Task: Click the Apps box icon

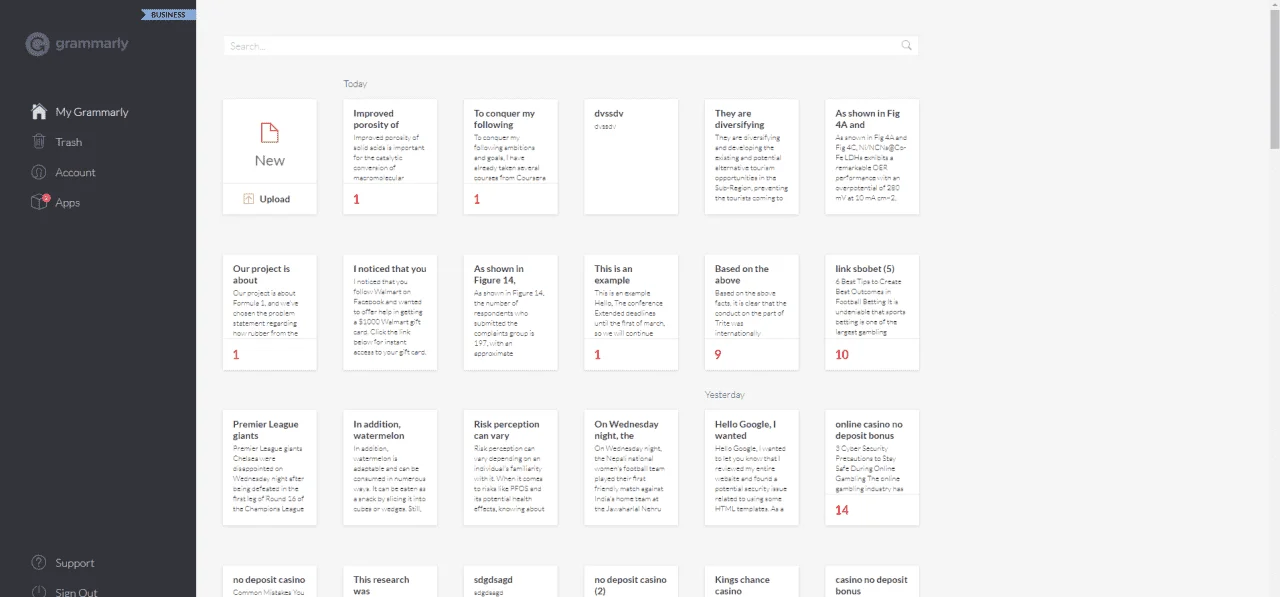Action: [39, 202]
